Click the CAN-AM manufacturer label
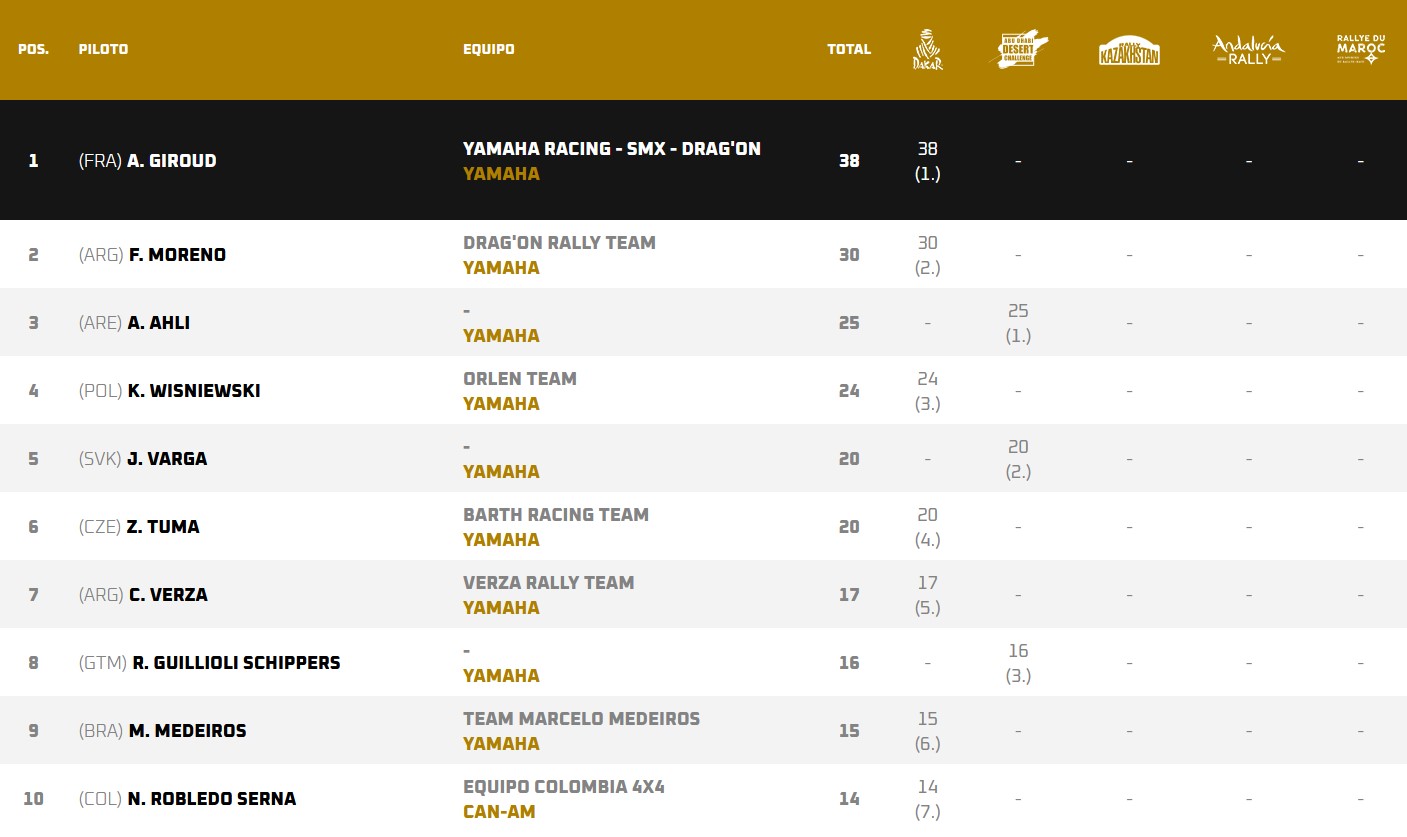Image resolution: width=1407 pixels, height=837 pixels. coord(499,812)
